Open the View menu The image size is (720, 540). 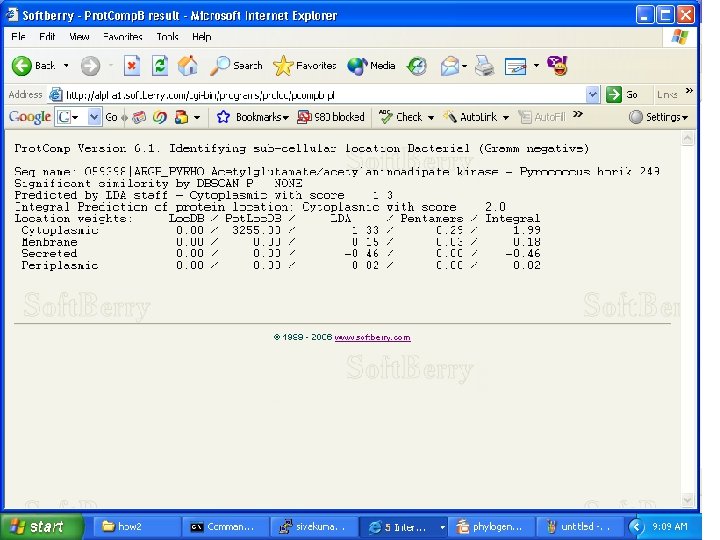click(x=79, y=37)
